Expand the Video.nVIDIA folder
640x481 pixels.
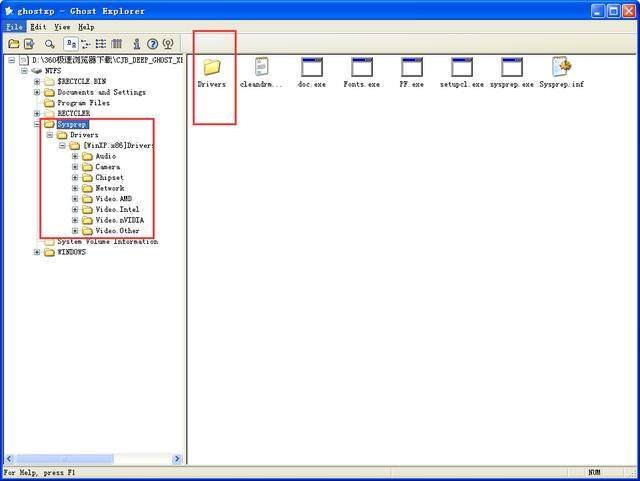coord(75,220)
